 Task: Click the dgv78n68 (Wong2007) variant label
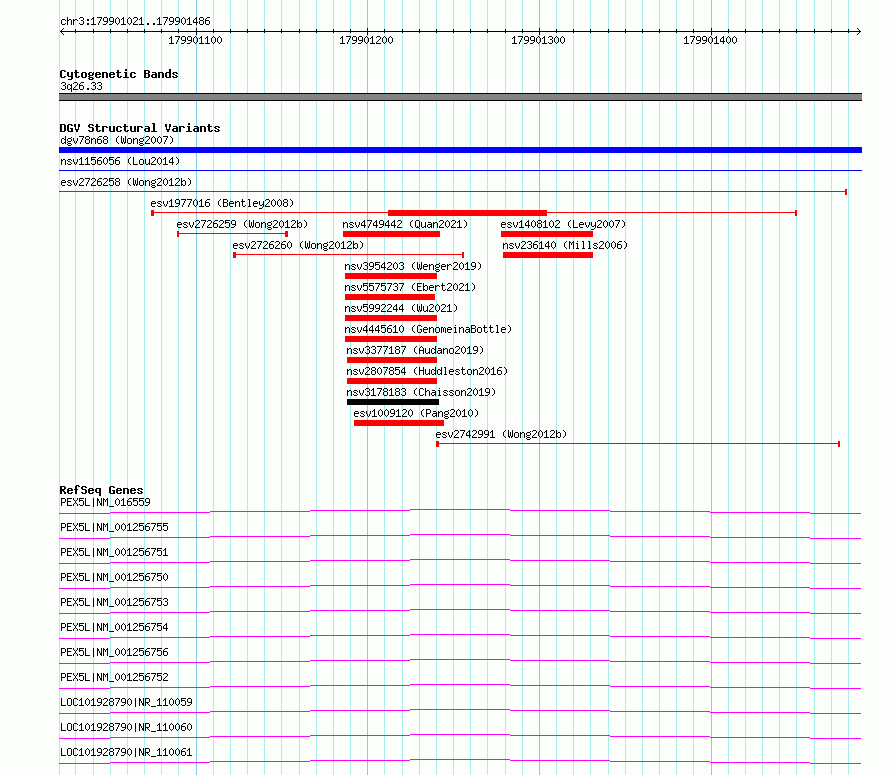pos(117,140)
